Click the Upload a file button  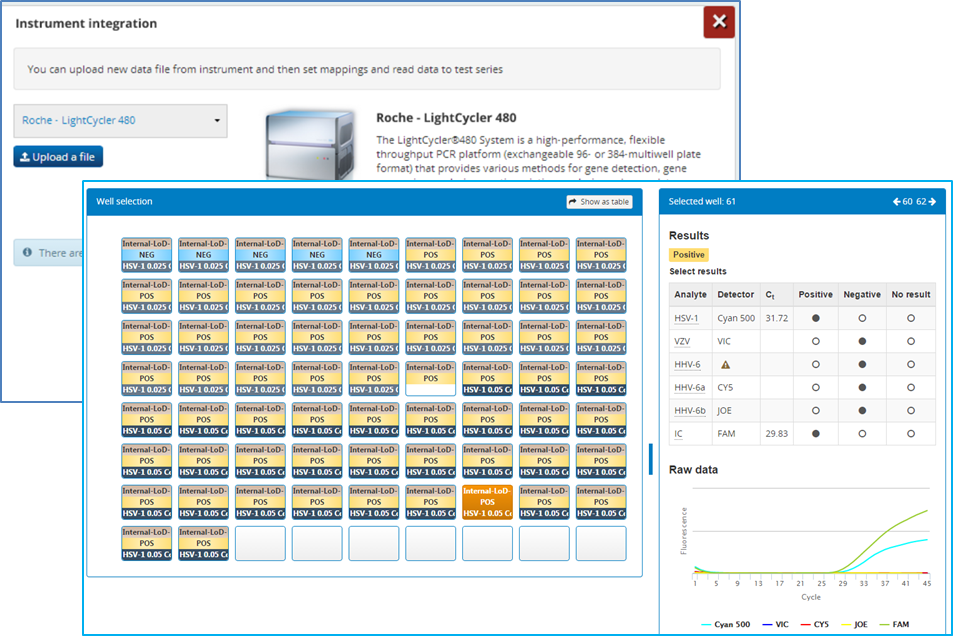[x=58, y=157]
